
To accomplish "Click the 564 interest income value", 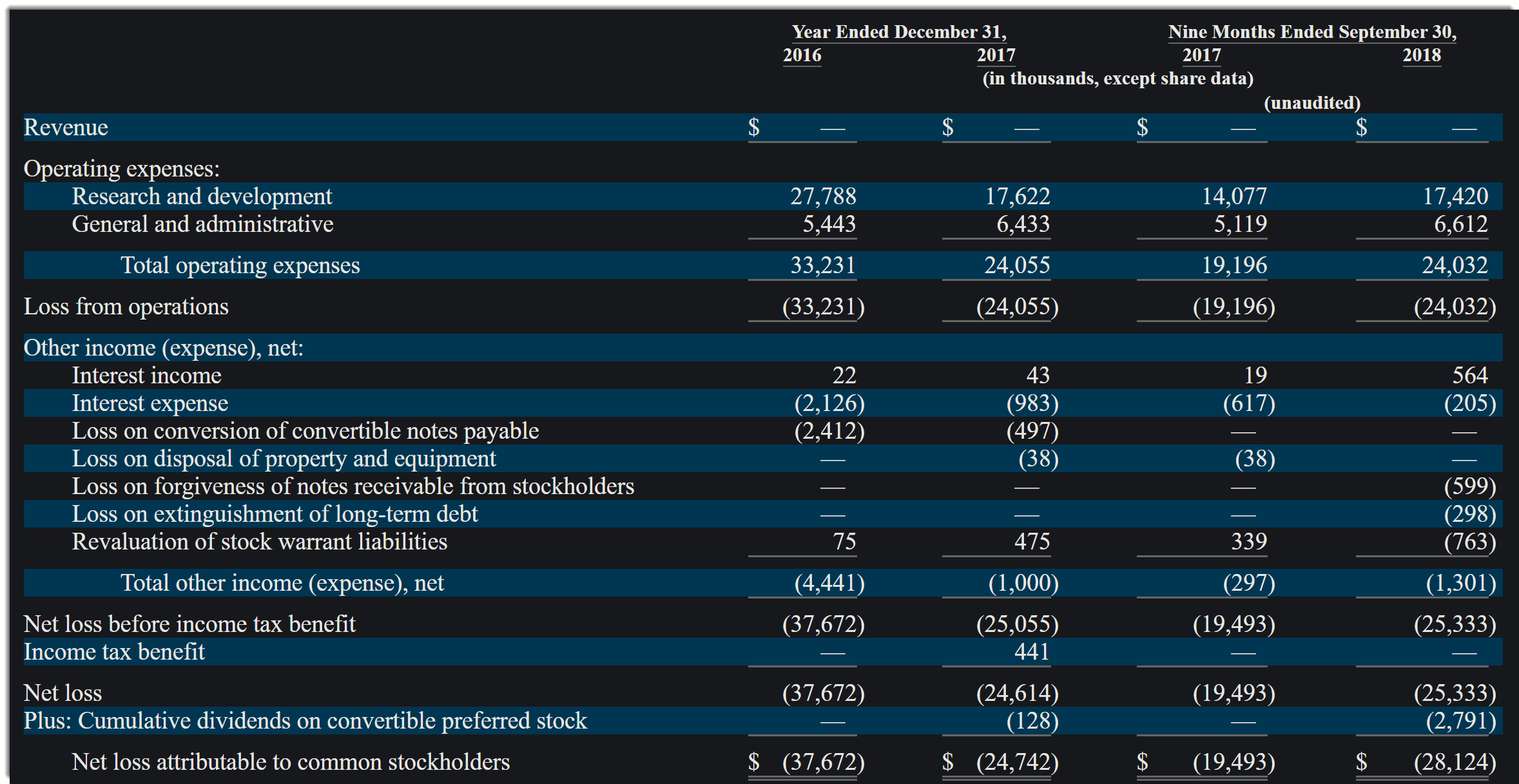I will point(1469,376).
